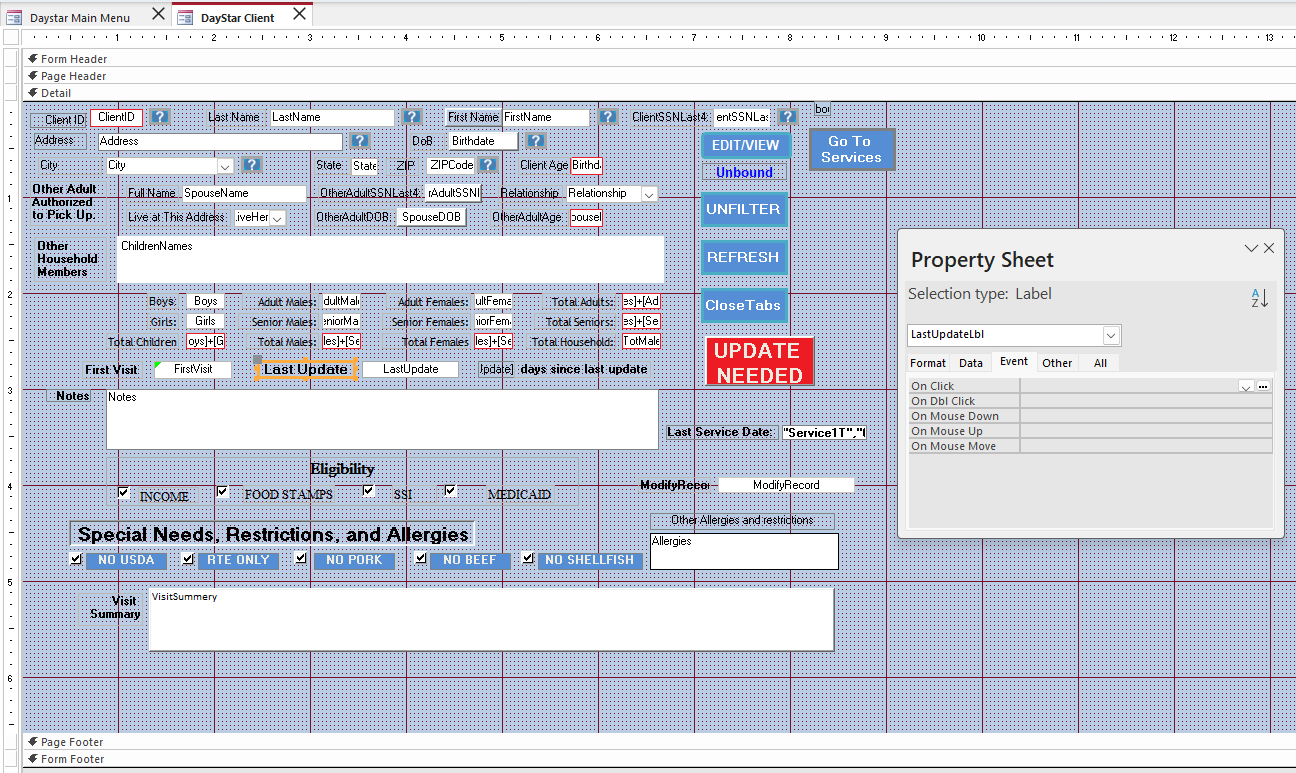Screen dimensions: 1296x773
Task: Expand the Relationship dropdown arrow
Action: [x=649, y=194]
